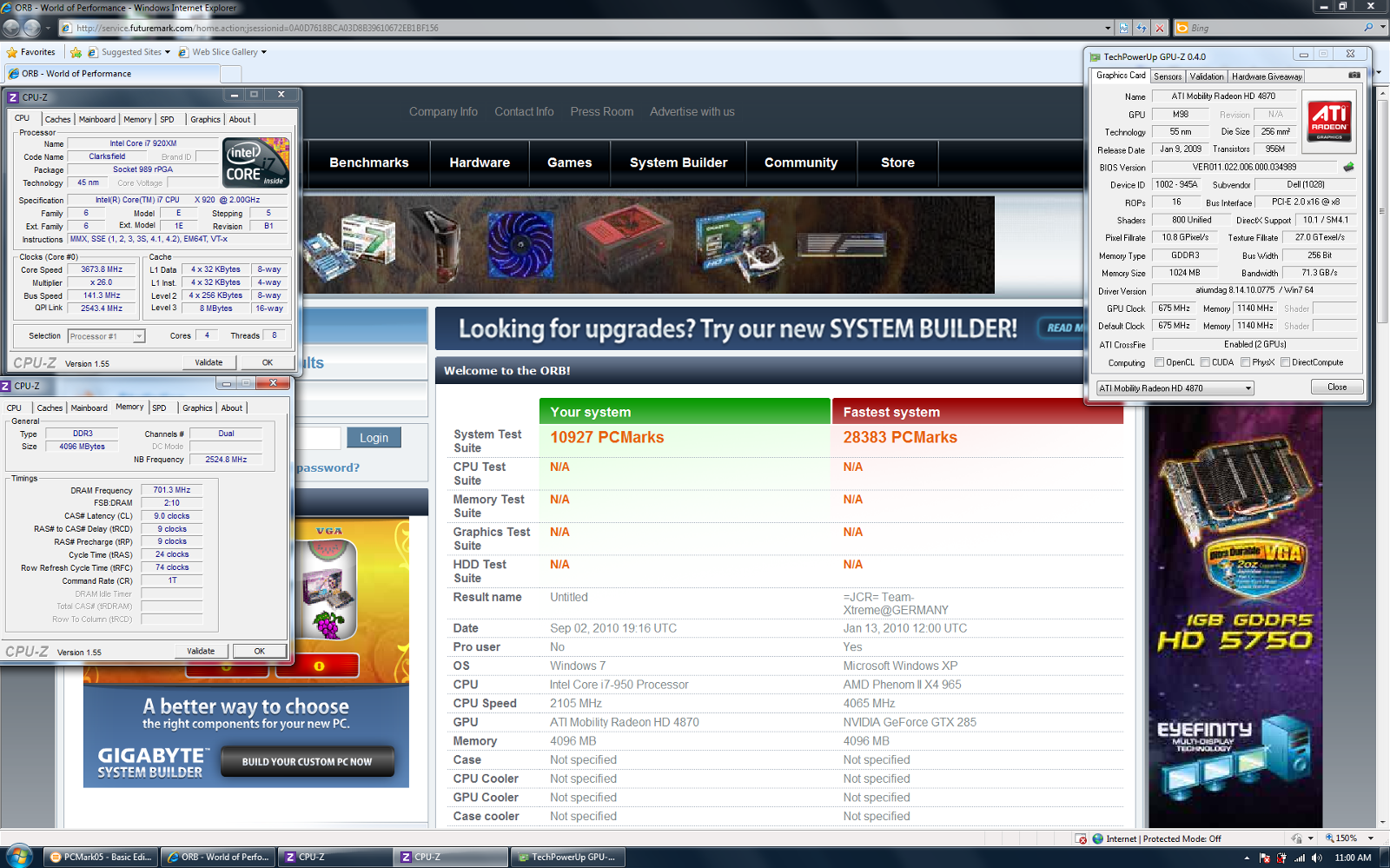Open Favorites star button
The height and width of the screenshot is (868, 1390).
30,52
